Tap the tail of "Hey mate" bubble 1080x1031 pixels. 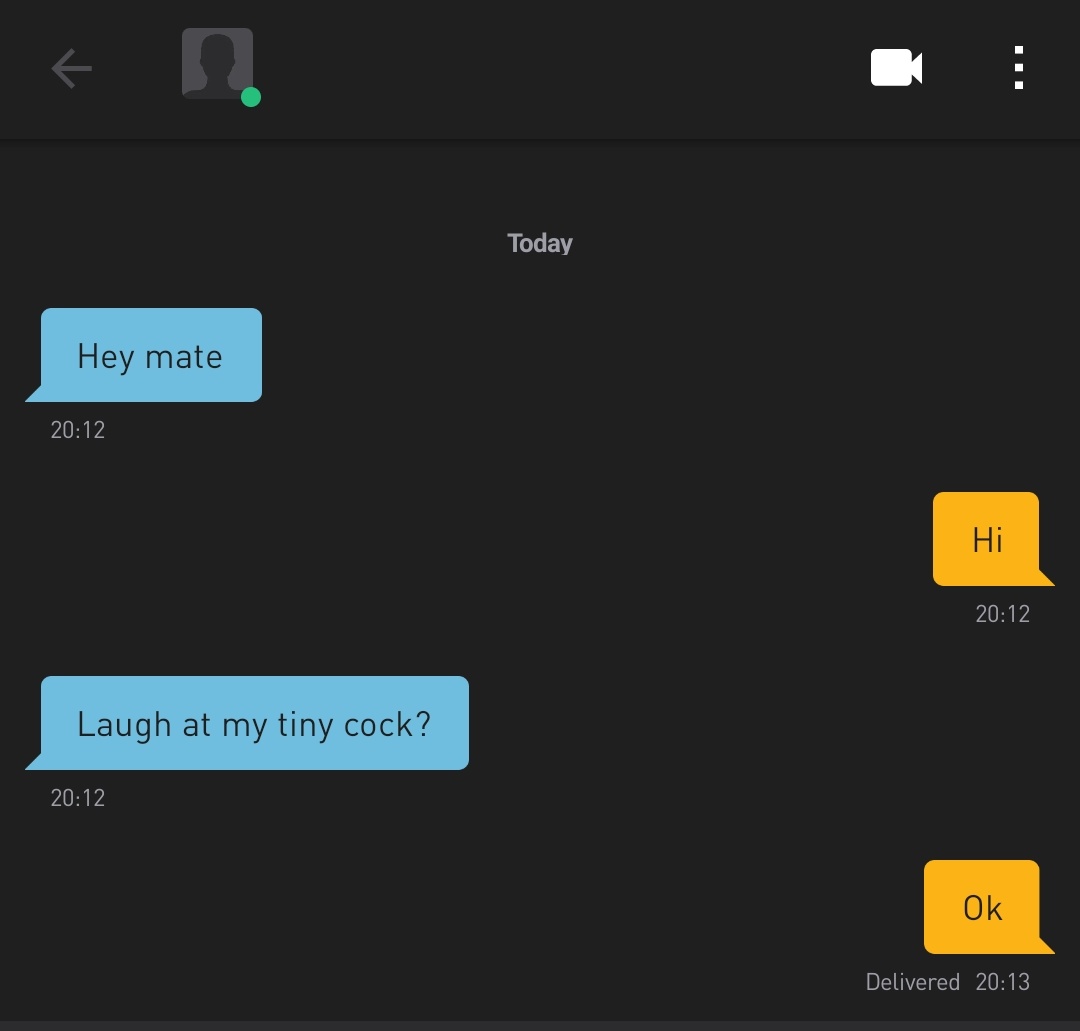34,393
